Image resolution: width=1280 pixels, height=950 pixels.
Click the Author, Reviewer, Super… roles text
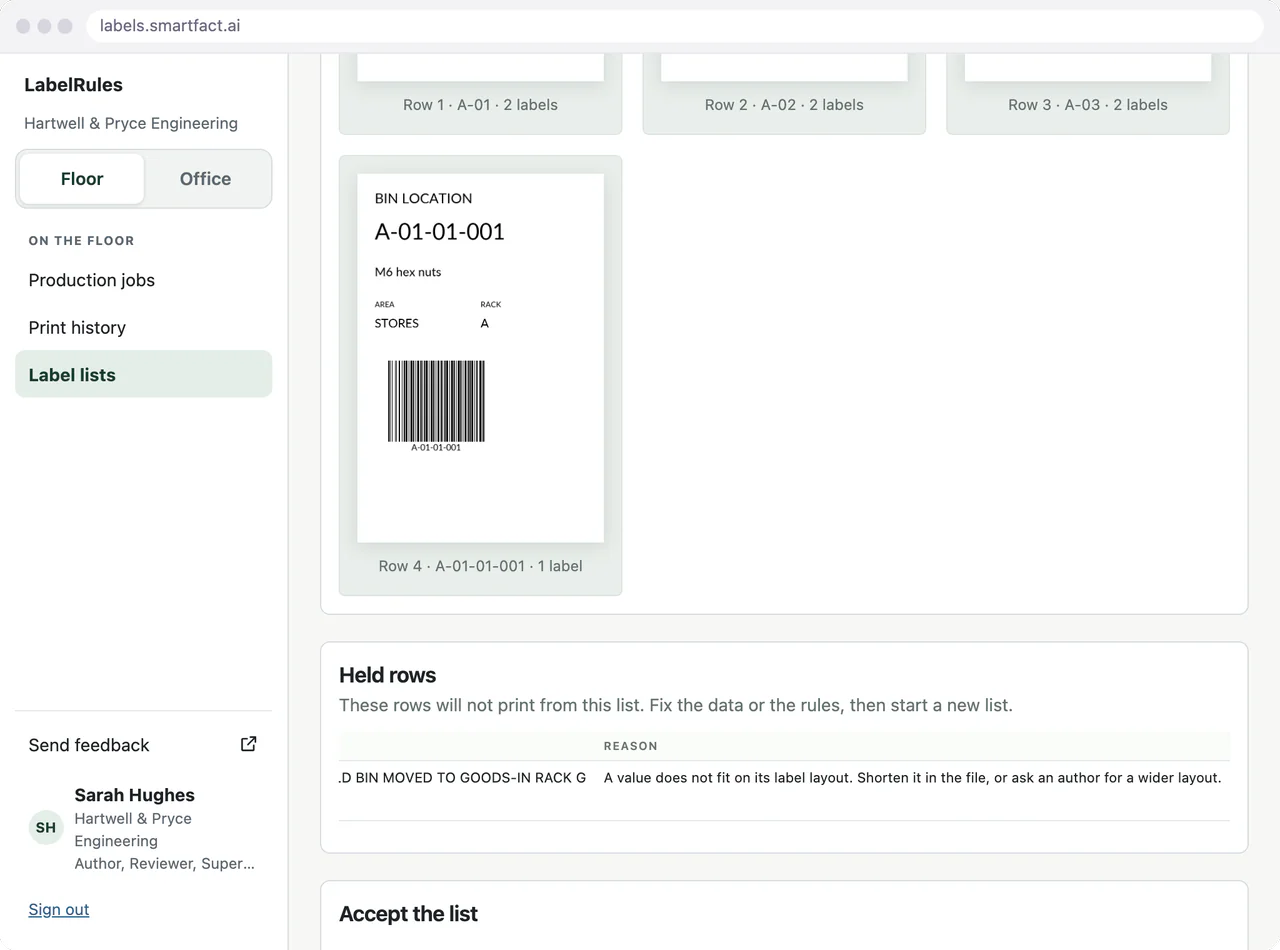tap(165, 863)
